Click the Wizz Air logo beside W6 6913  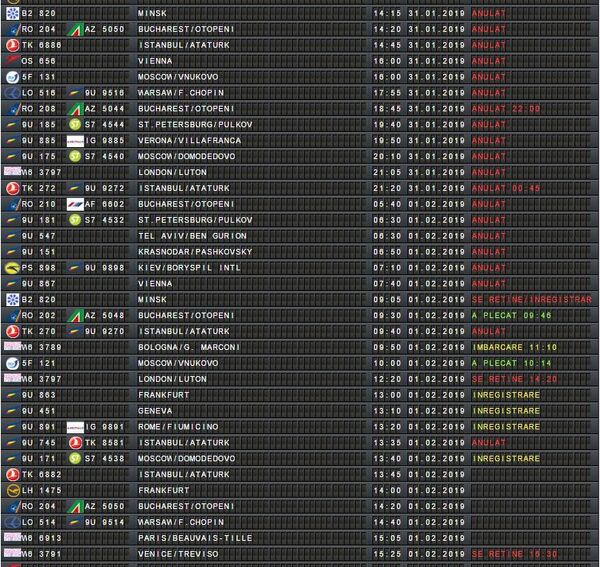pyautogui.click(x=12, y=537)
